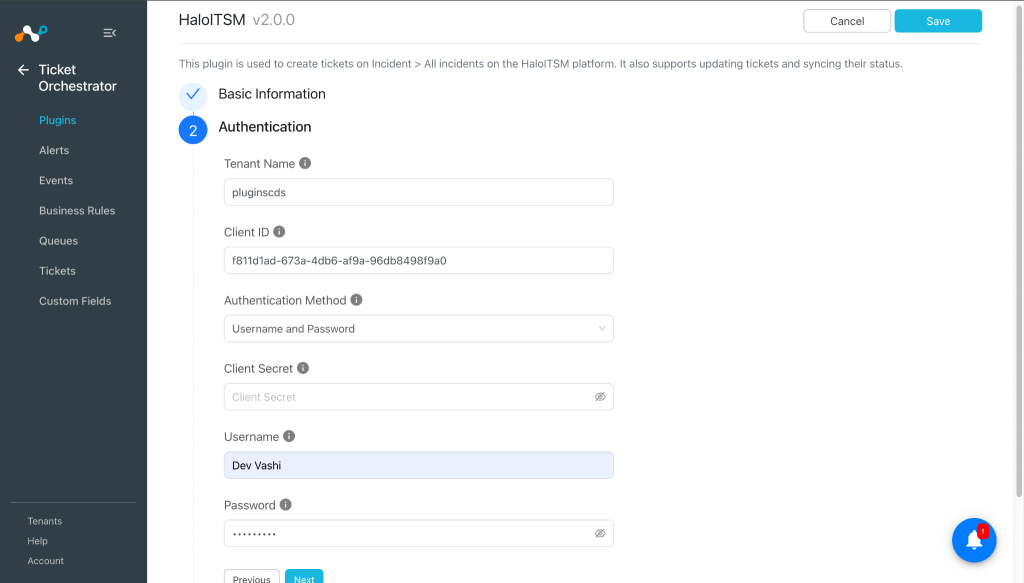
Task: Open the Tenants link
Action: pos(44,521)
